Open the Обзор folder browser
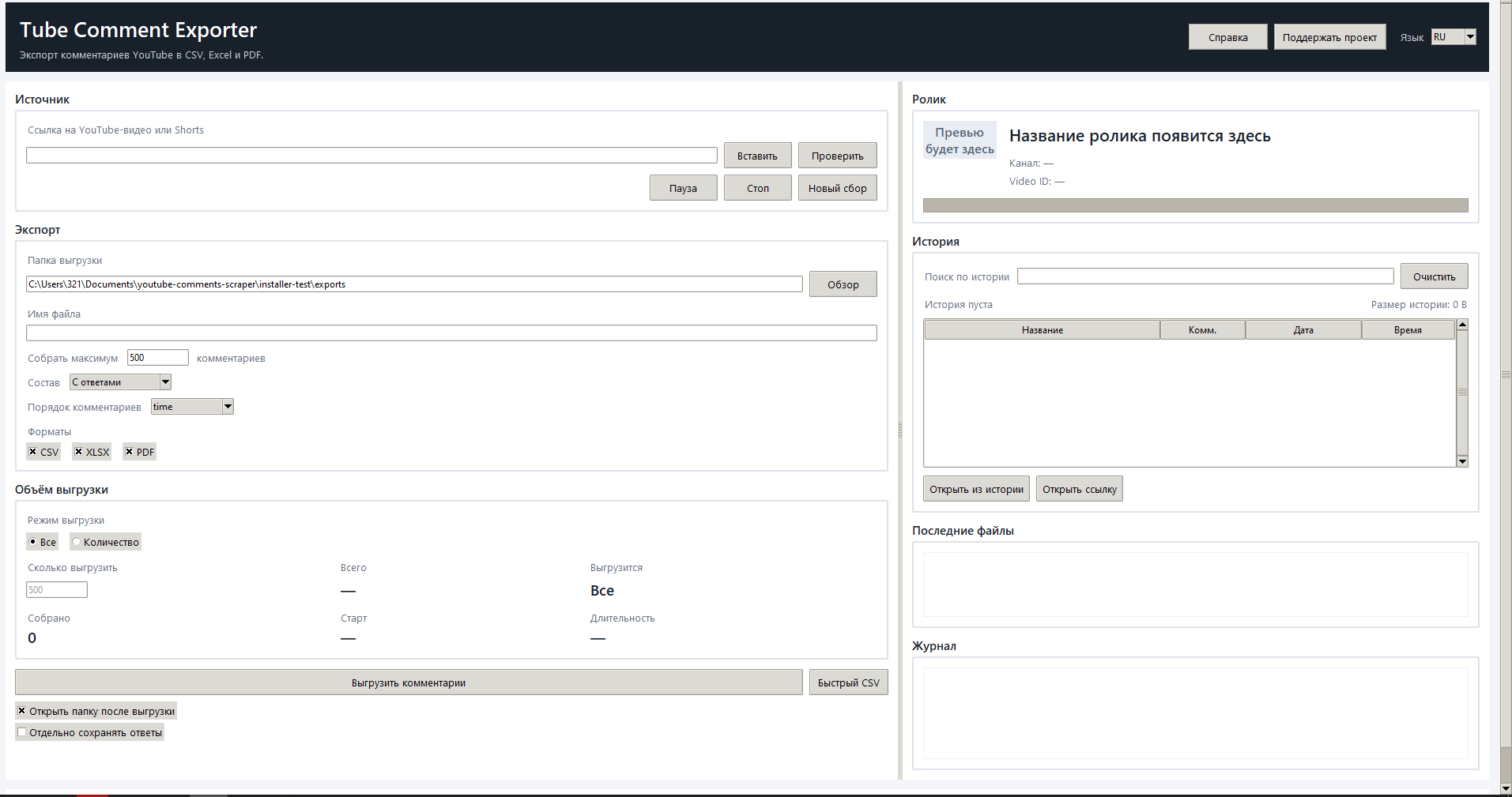The height and width of the screenshot is (797, 1512). [843, 284]
